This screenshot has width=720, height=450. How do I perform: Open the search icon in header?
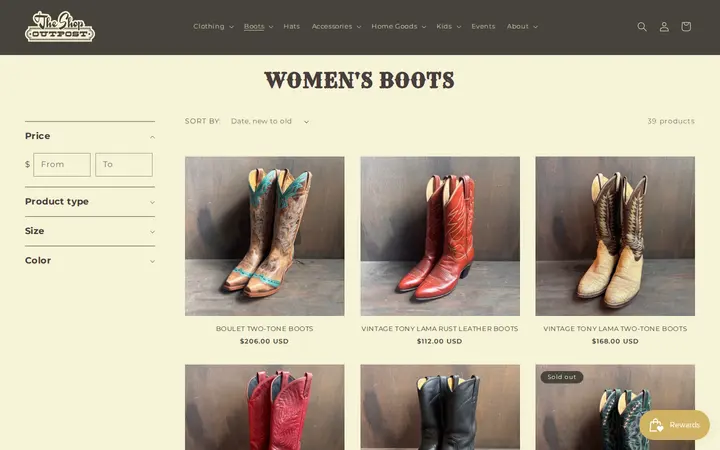[642, 27]
